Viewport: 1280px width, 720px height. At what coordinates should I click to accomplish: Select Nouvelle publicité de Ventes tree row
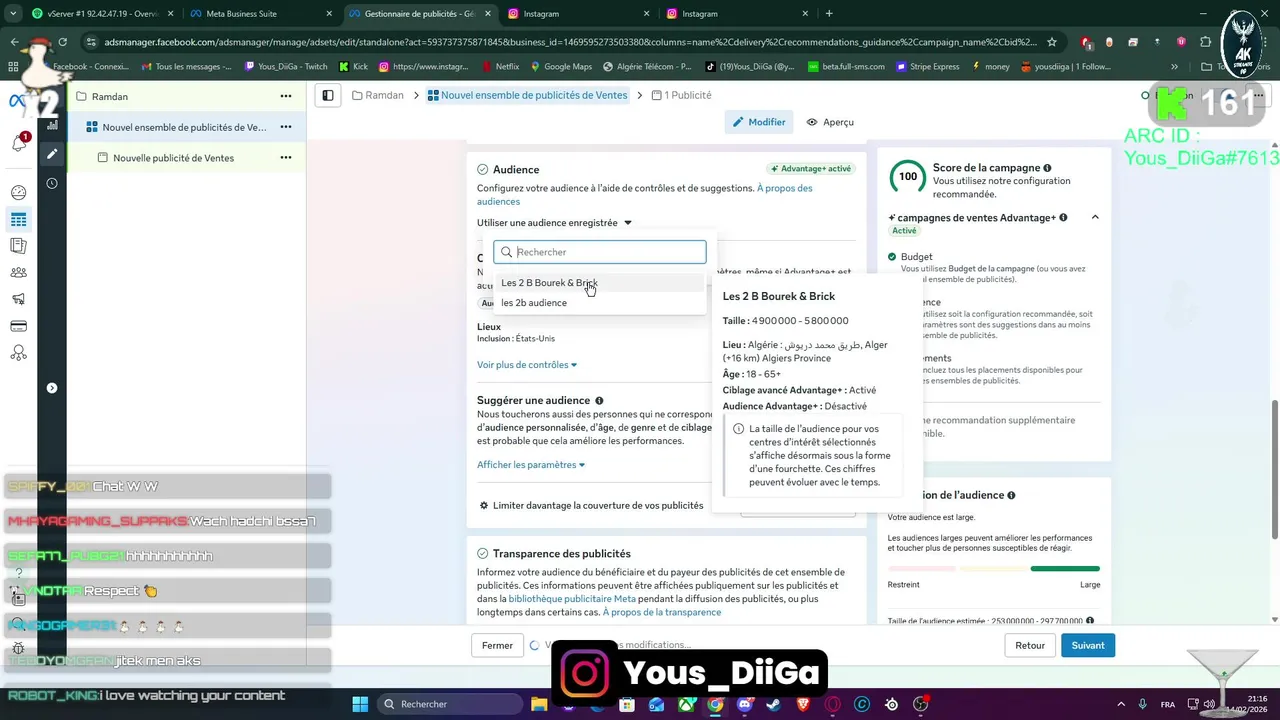[185, 158]
